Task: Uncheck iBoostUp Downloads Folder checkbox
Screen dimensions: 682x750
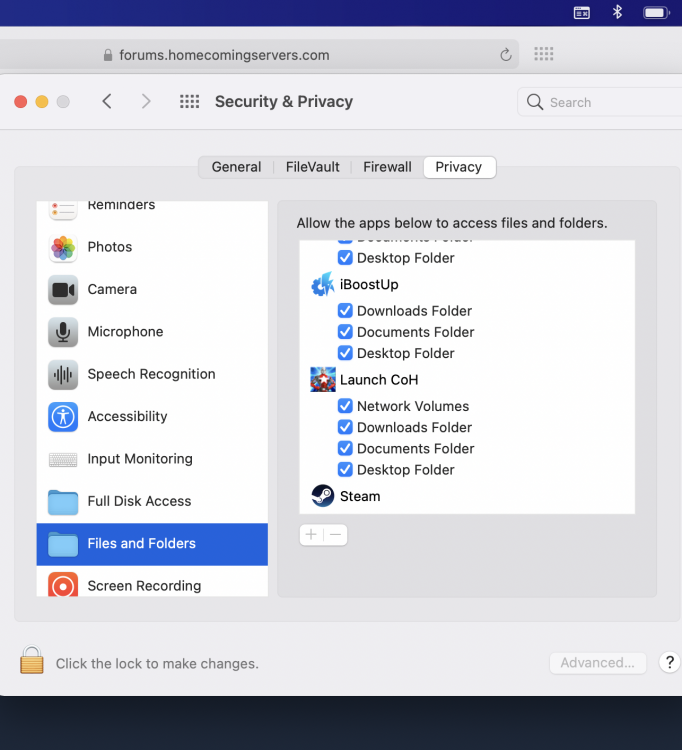Action: click(x=345, y=311)
